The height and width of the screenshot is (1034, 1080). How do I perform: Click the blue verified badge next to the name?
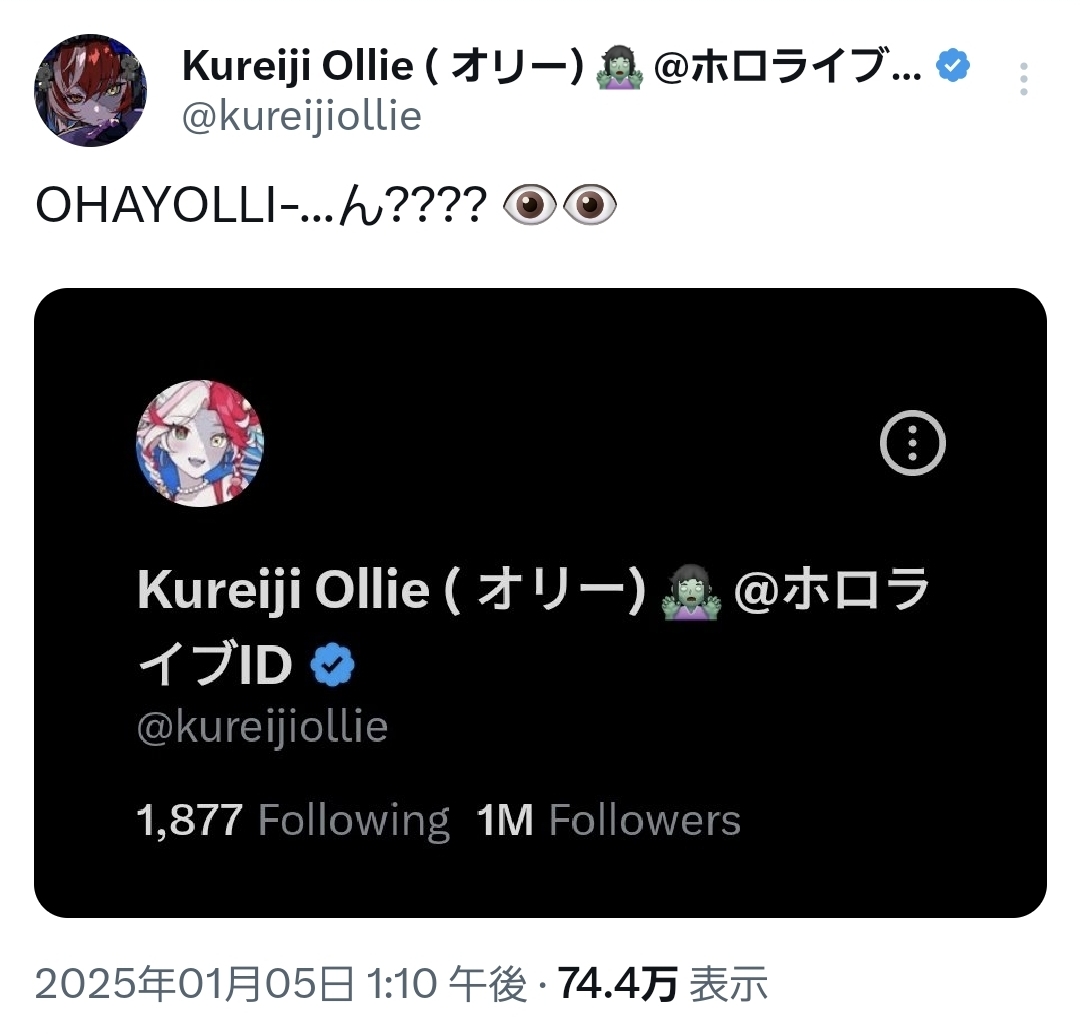(x=951, y=65)
